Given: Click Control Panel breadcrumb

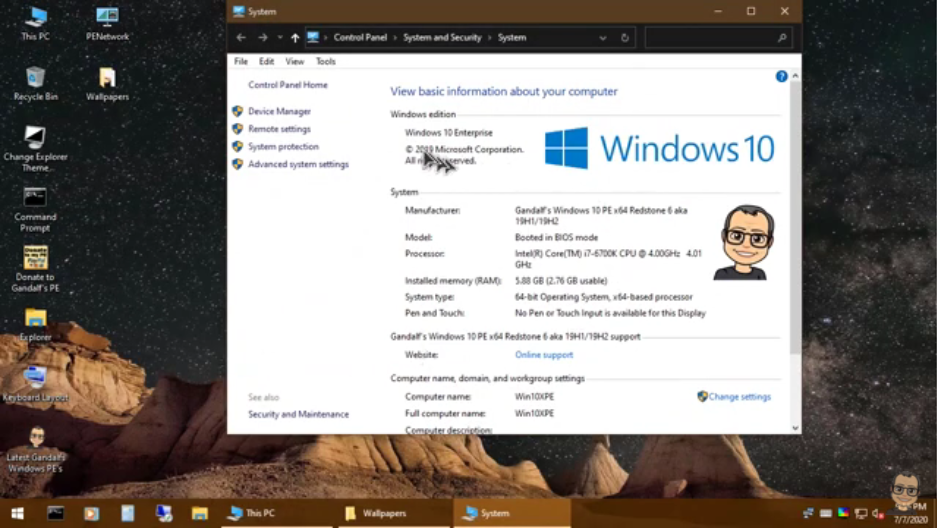Looking at the screenshot, I should (360, 38).
